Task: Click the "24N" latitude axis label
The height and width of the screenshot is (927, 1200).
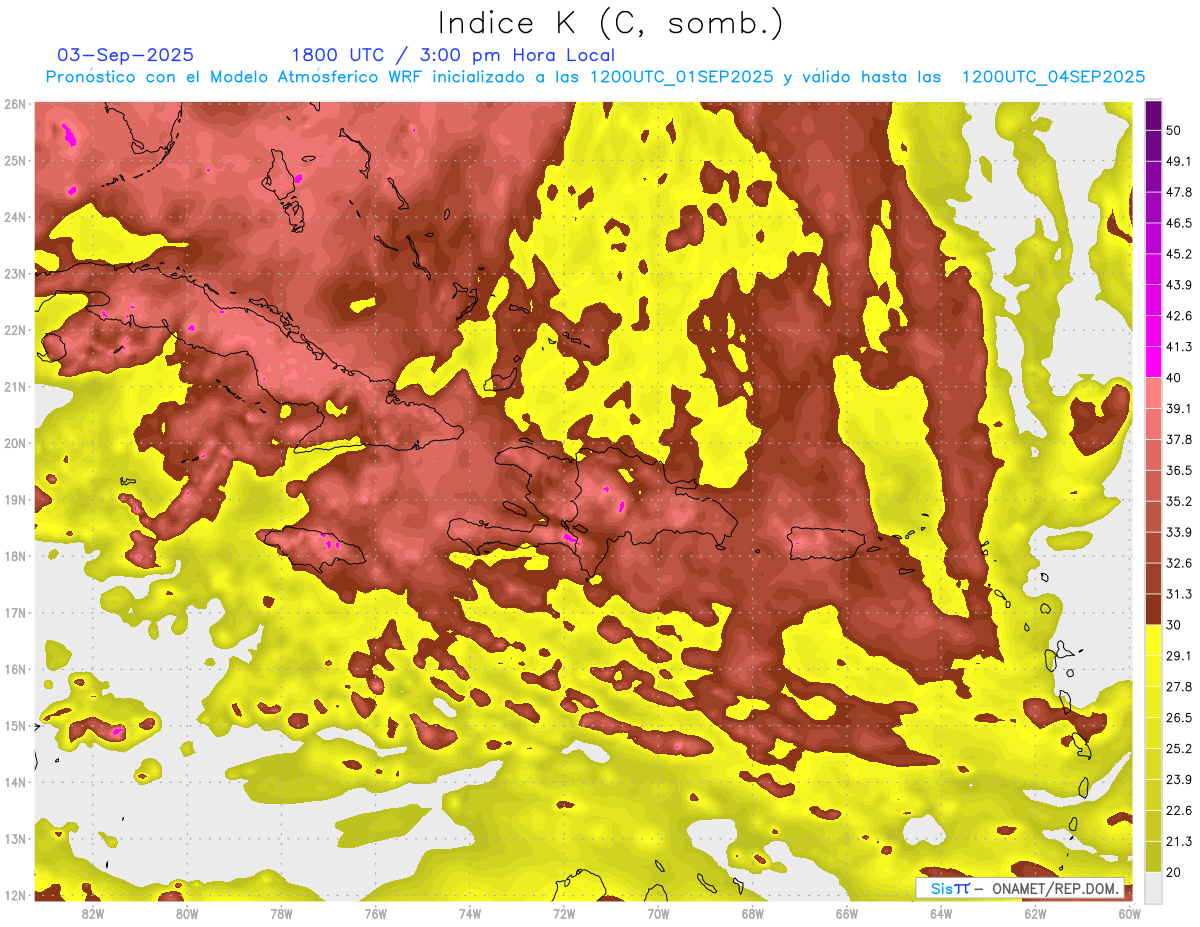Action: [15, 217]
